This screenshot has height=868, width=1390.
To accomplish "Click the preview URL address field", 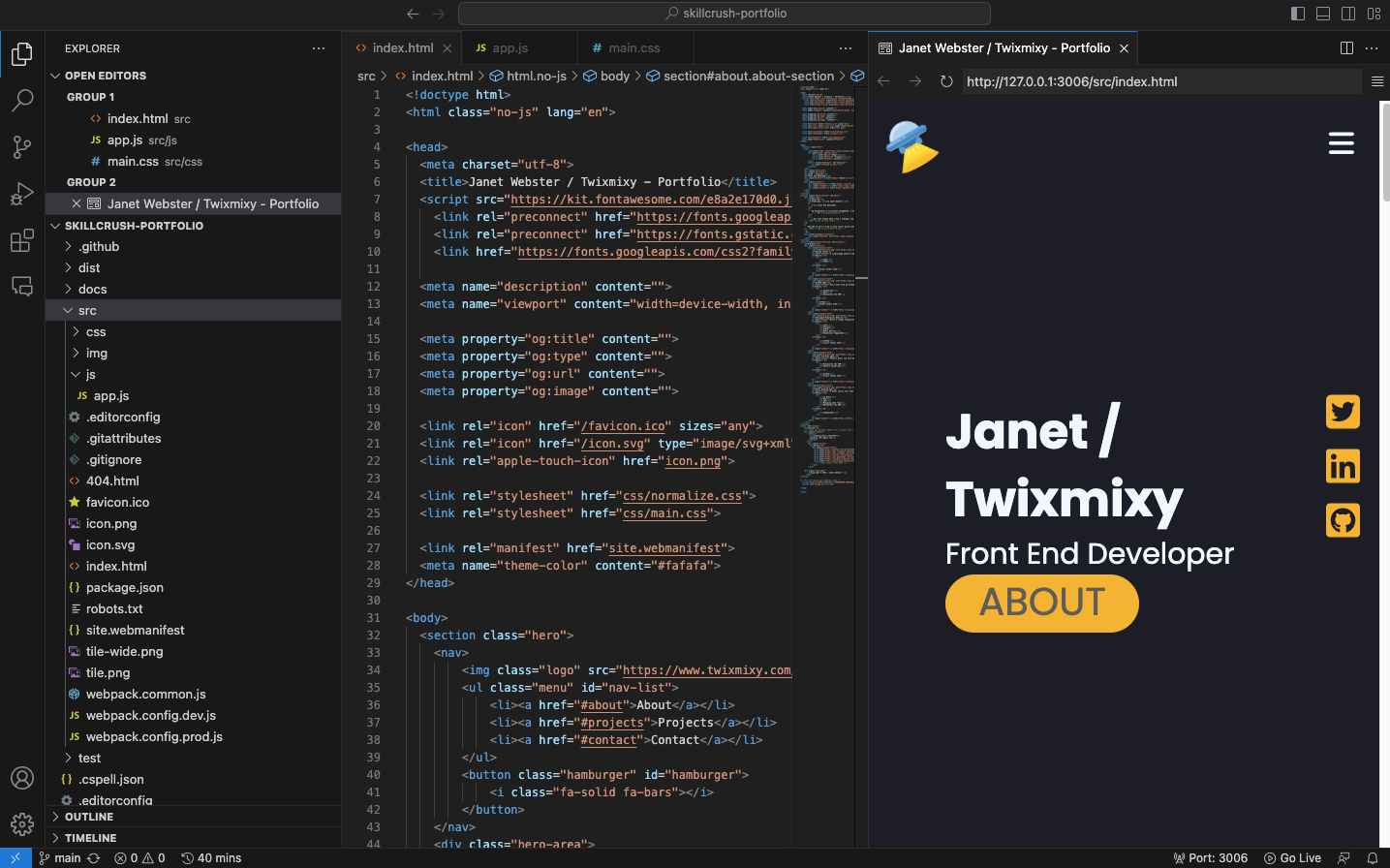I will (1160, 81).
